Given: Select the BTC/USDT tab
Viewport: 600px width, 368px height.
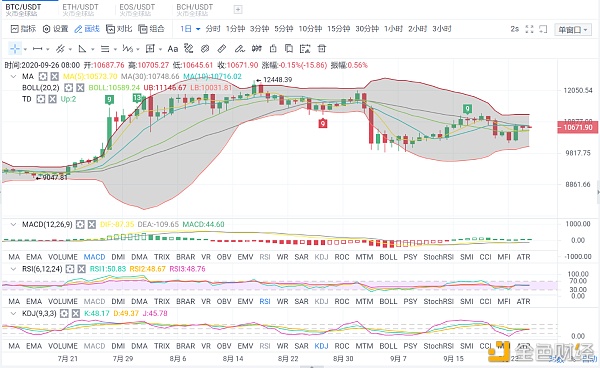Looking at the screenshot, I should pyautogui.click(x=23, y=10).
